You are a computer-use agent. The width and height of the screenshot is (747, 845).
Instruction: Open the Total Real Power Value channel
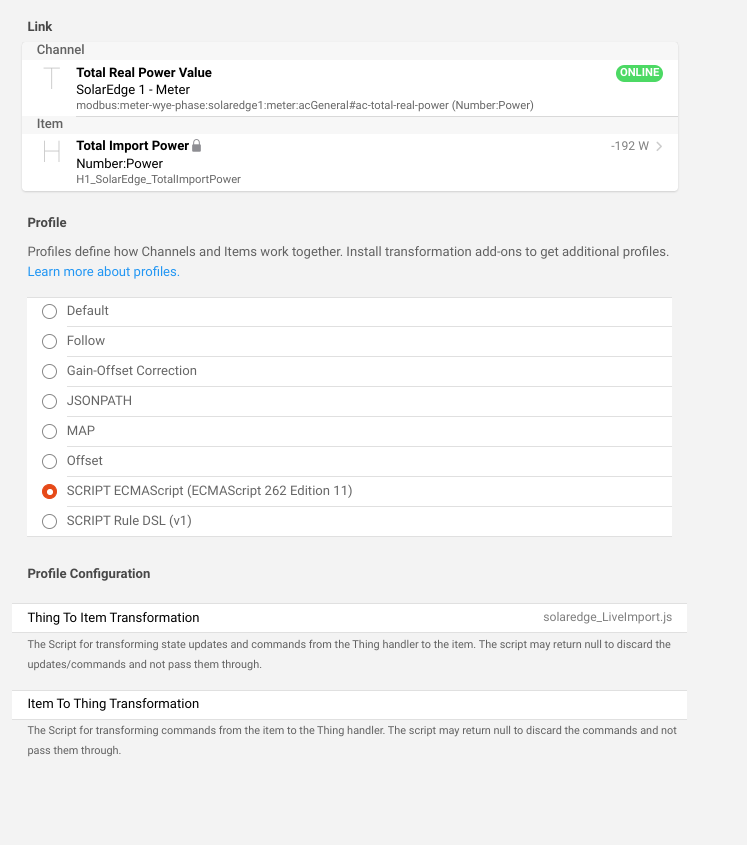[144, 73]
